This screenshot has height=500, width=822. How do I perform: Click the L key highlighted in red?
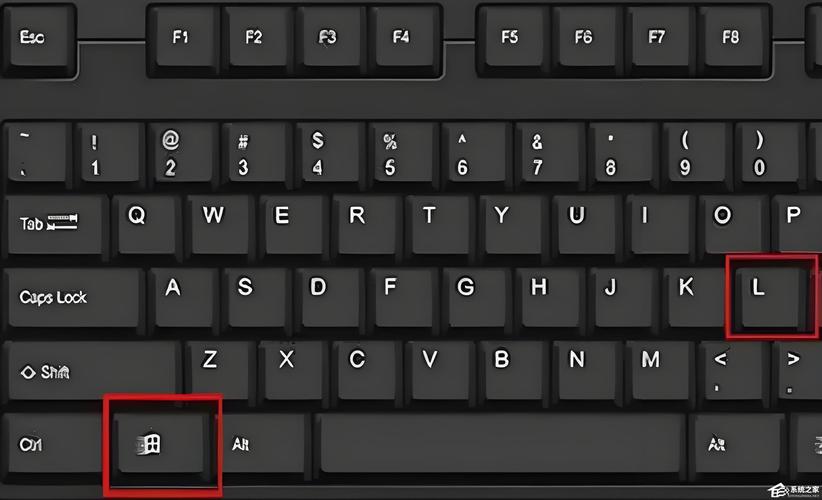(x=772, y=298)
